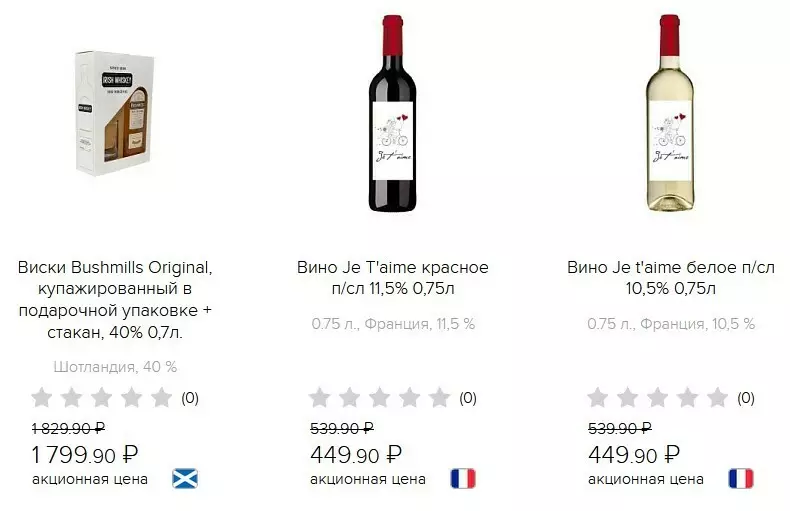
Task: Click the review count beside white wine stars
Action: click(746, 398)
